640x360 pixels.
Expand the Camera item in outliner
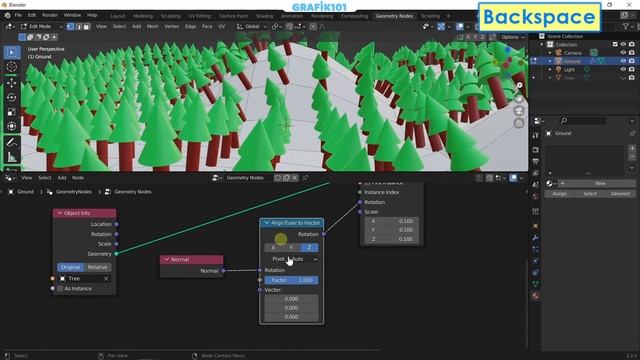click(550, 53)
